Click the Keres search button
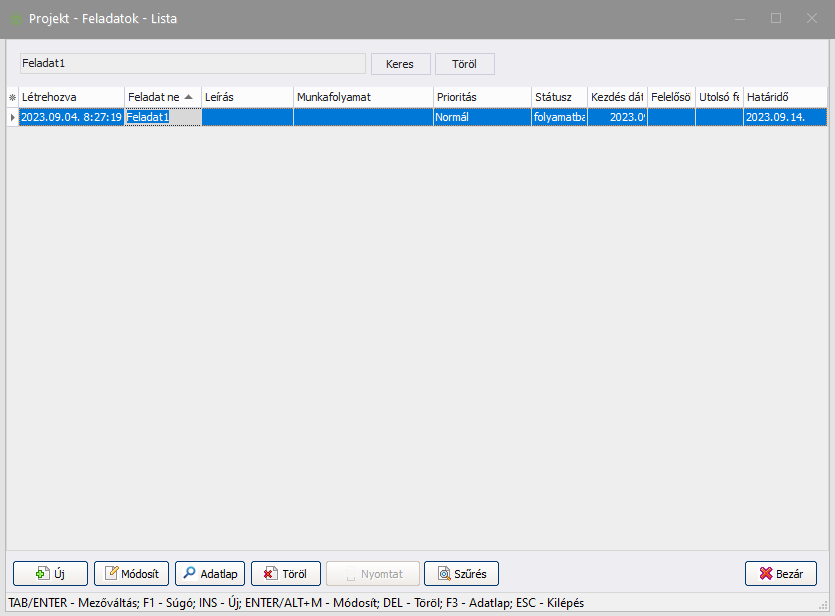Image resolution: width=835 pixels, height=616 pixels. coord(400,63)
